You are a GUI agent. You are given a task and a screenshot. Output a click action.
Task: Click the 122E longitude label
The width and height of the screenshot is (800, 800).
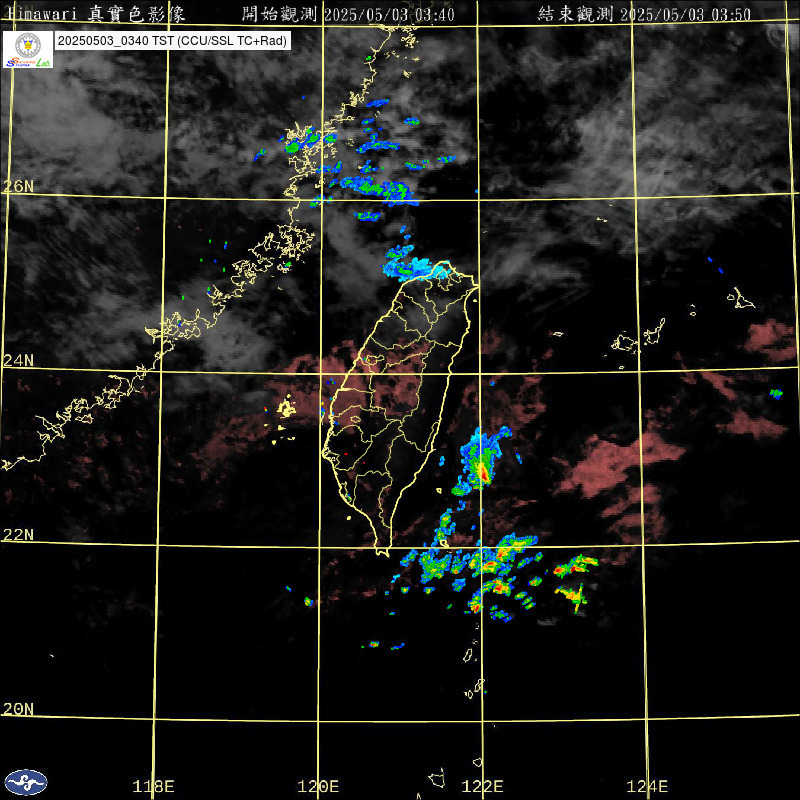[483, 786]
